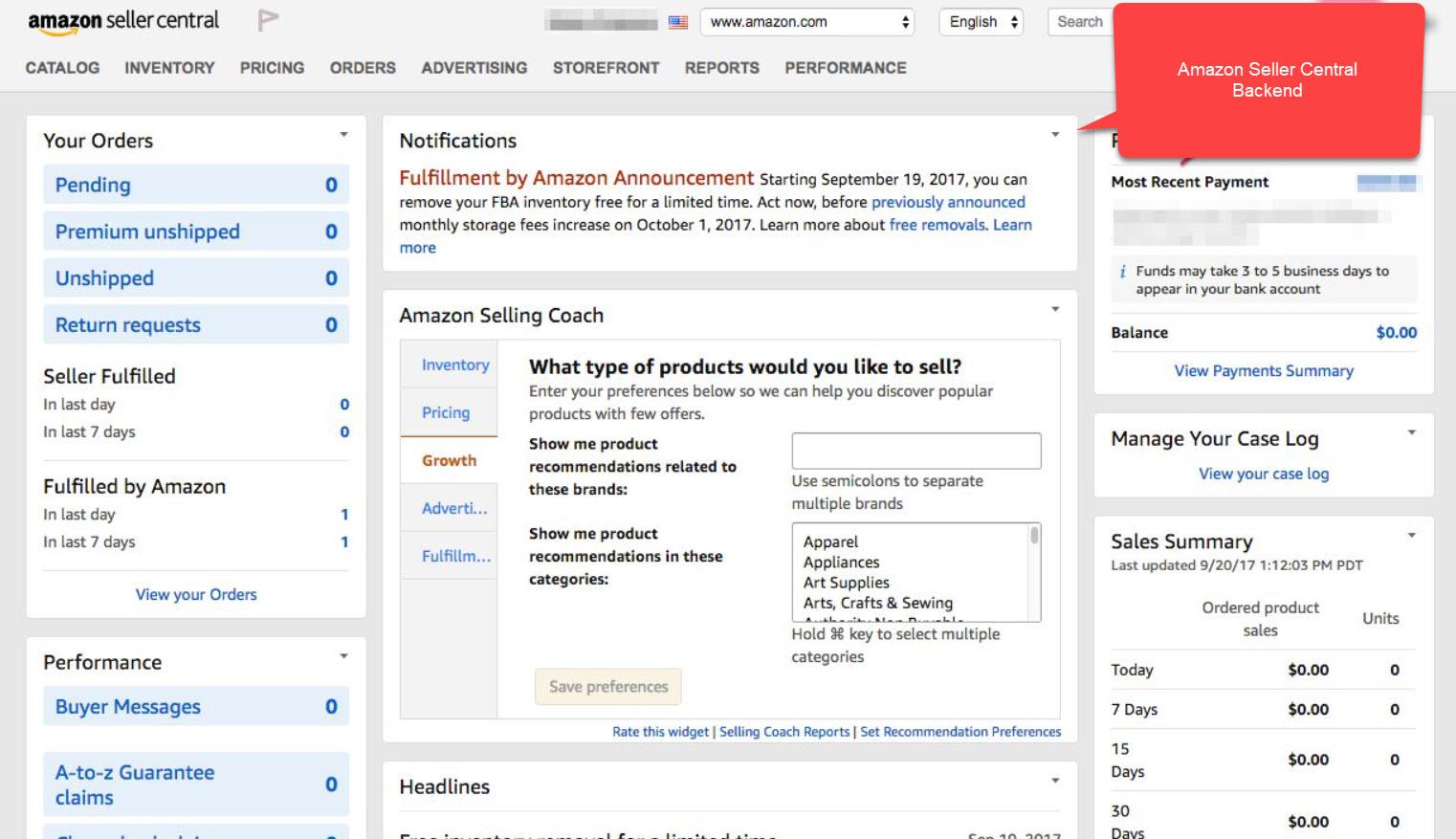Collapse the Sales Summary panel arrow
The height and width of the screenshot is (839, 1456).
point(1411,535)
